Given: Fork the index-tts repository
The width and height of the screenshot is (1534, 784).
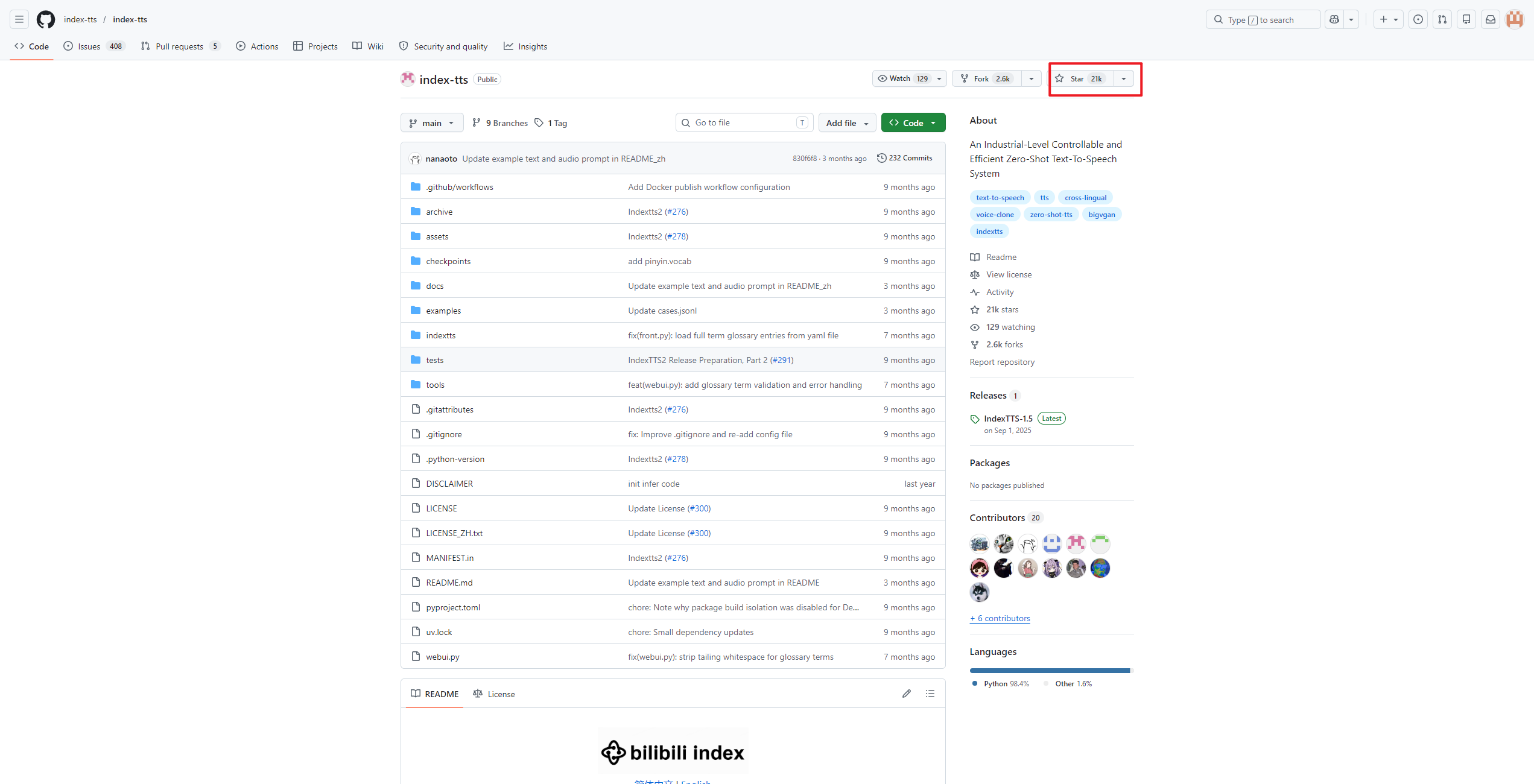Looking at the screenshot, I should point(987,79).
